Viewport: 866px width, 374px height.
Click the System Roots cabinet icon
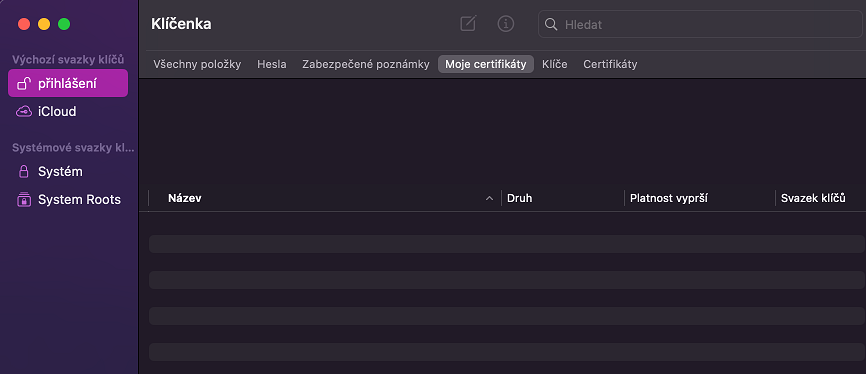[24, 199]
